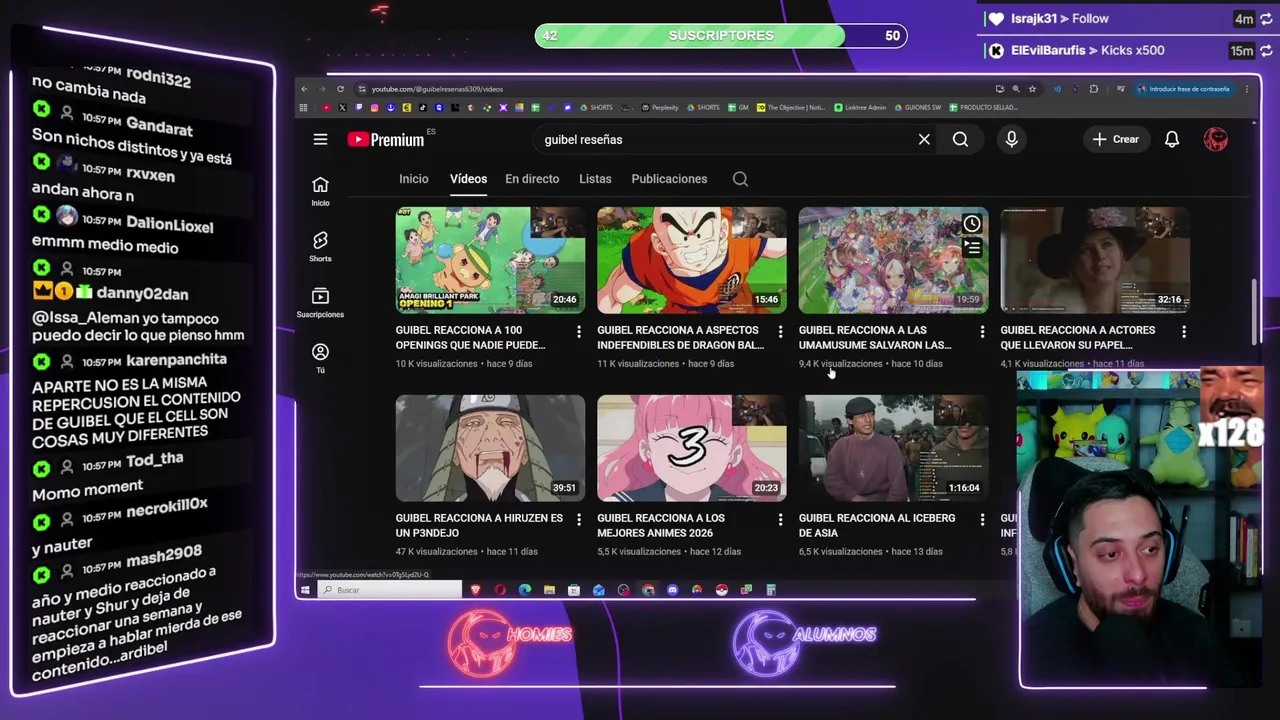Open Shorts in YouTube sidebar

[x=320, y=247]
